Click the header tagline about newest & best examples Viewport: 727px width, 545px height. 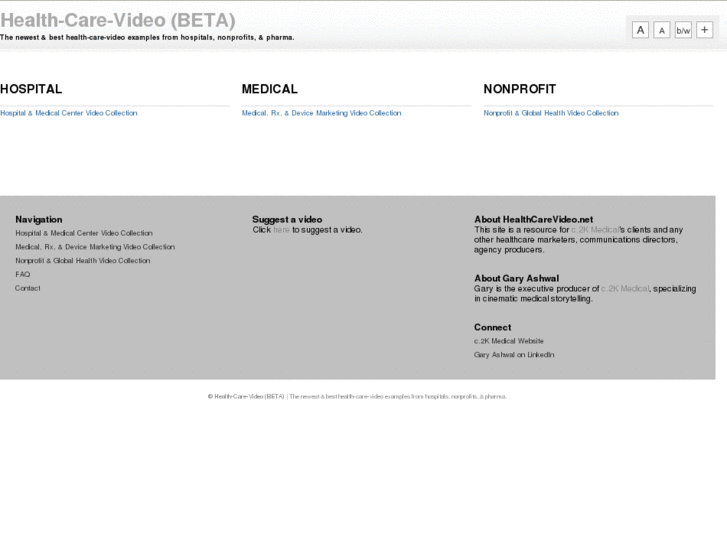(147, 38)
